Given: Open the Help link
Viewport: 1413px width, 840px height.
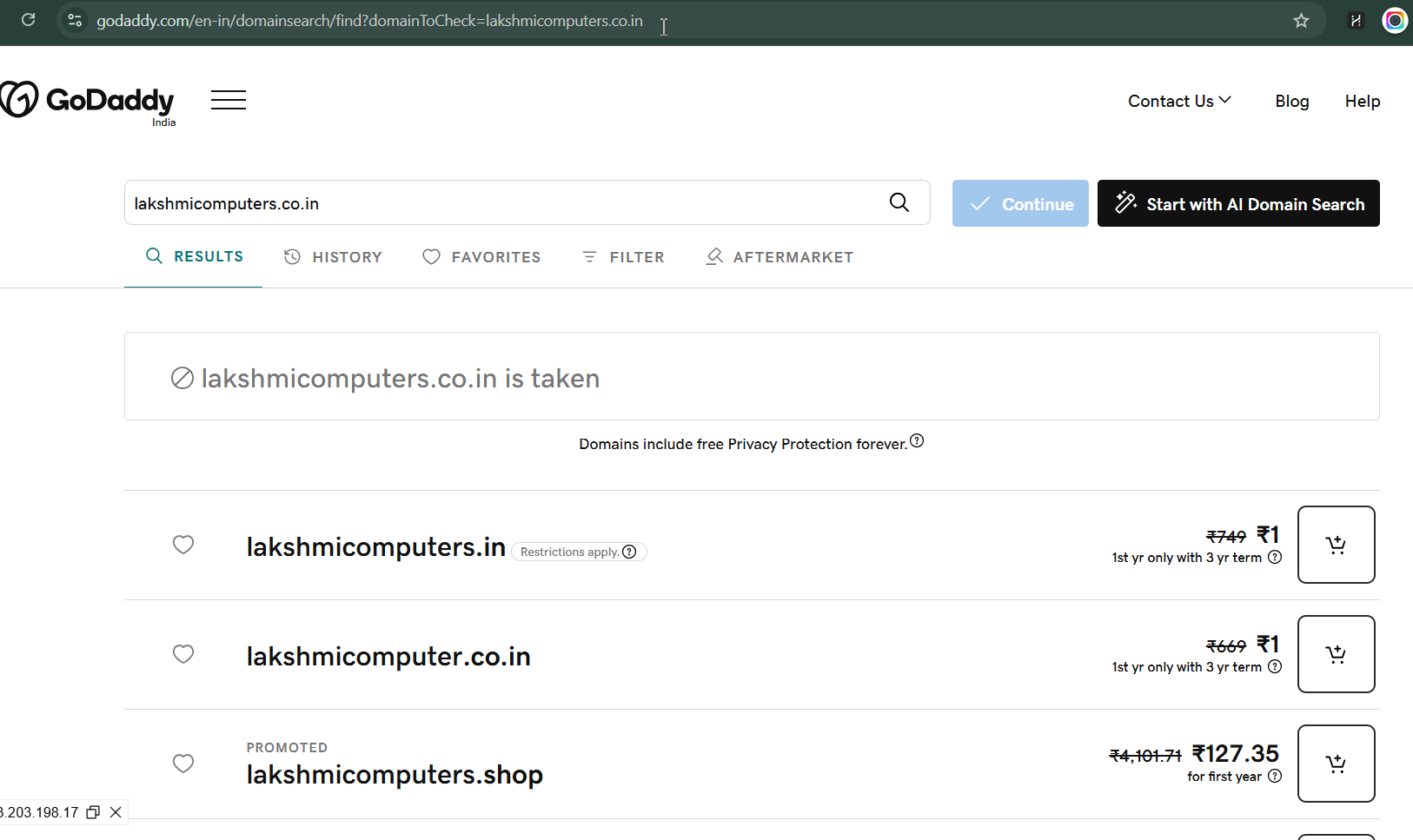Looking at the screenshot, I should [1362, 101].
